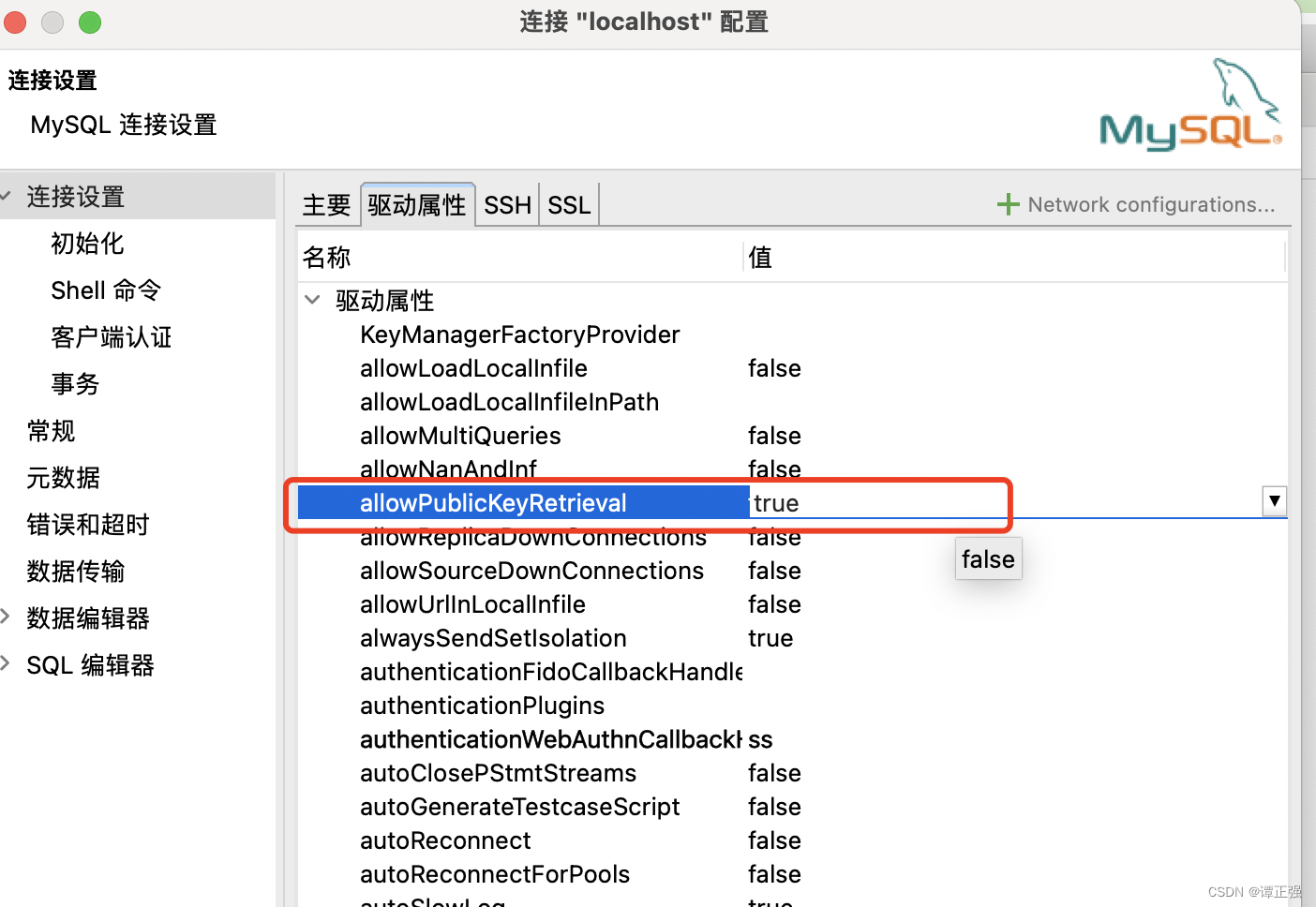The width and height of the screenshot is (1316, 907).
Task: Click the false value of allowLoadLocalInfile
Action: [774, 368]
